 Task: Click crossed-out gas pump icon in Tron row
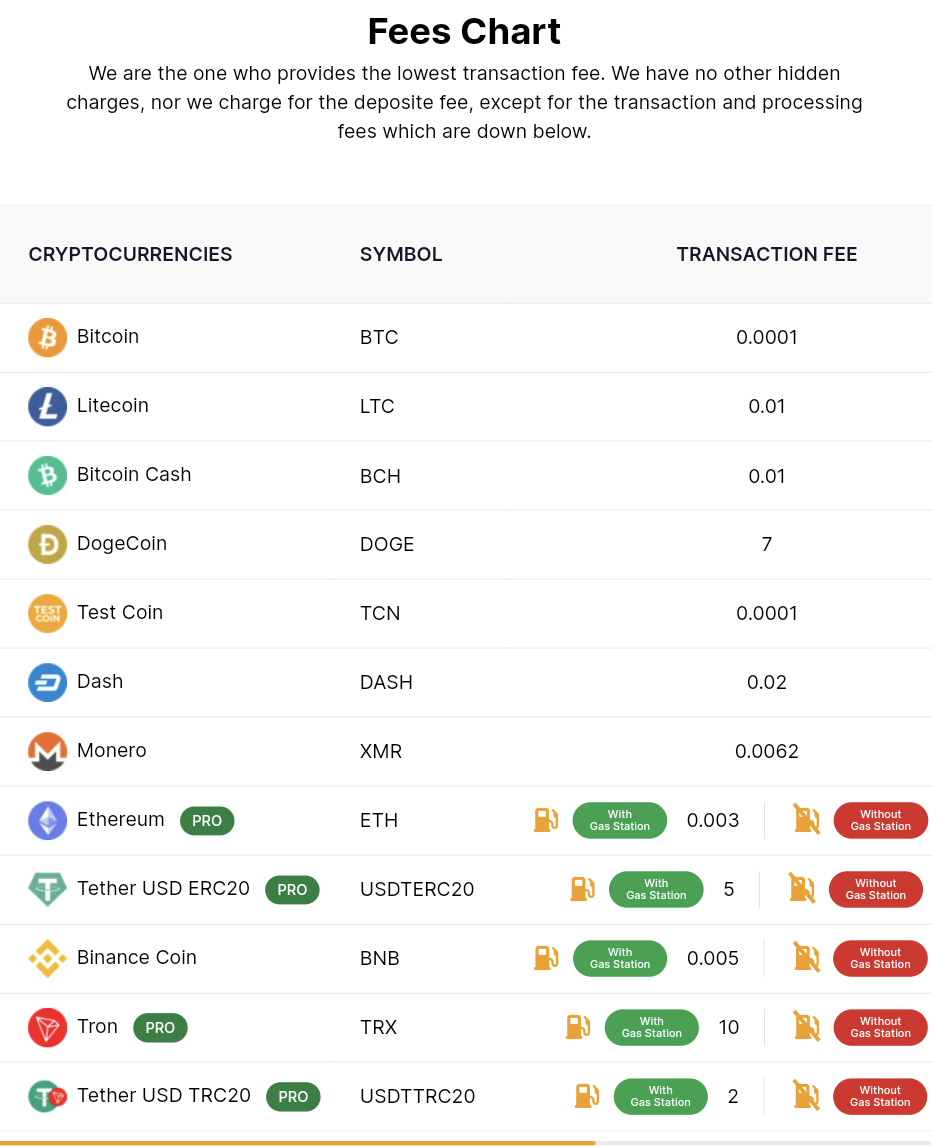(x=806, y=1027)
